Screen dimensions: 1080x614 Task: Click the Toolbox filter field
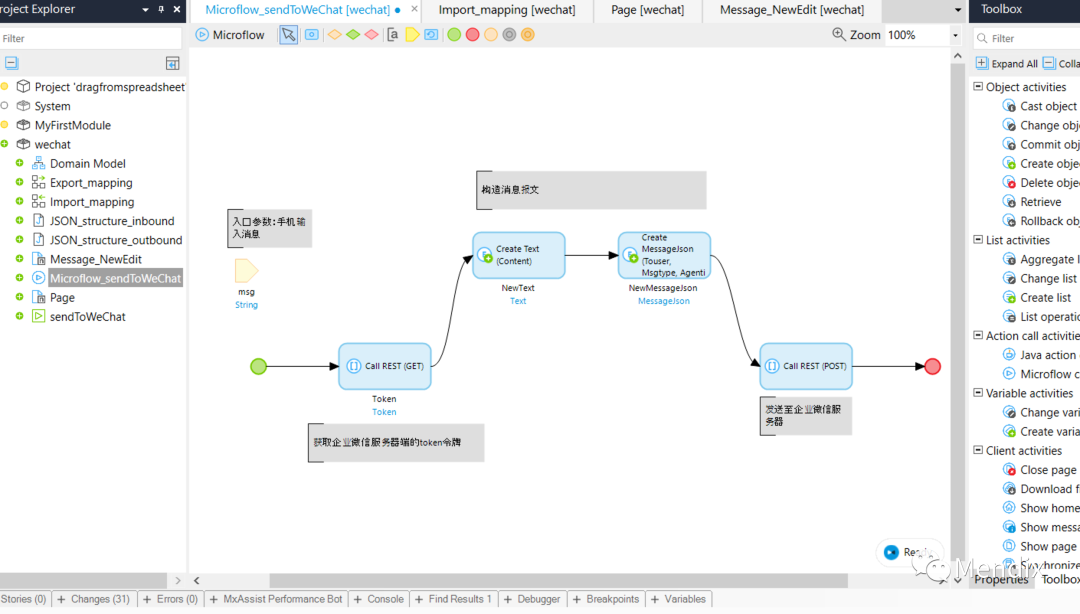(x=1026, y=39)
